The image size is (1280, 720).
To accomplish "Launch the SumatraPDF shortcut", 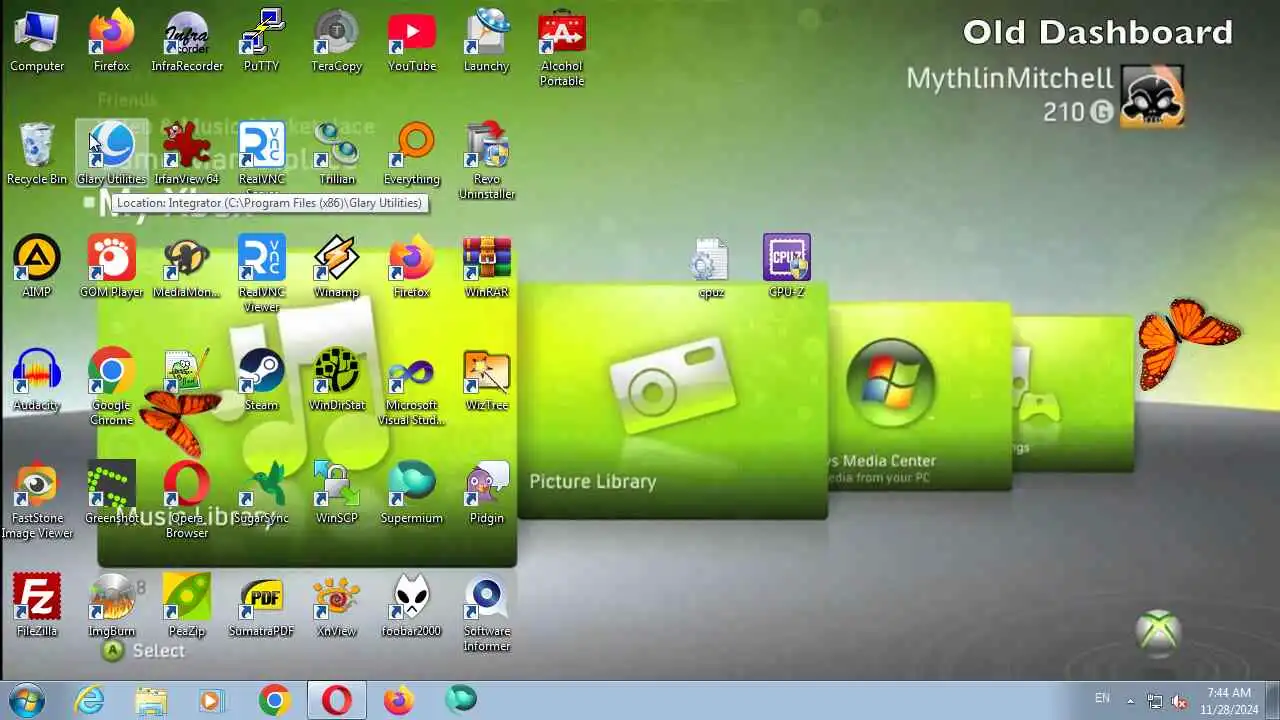I will point(262,607).
